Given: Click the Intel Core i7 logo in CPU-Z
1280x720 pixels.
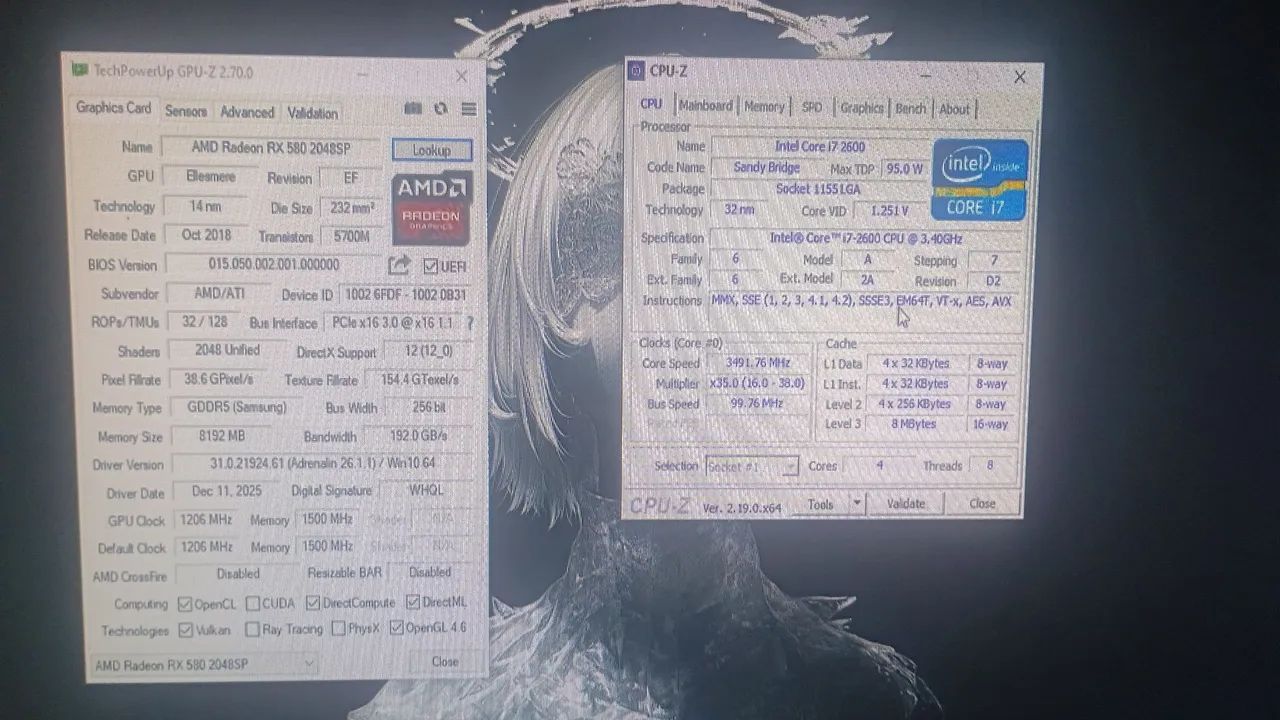Looking at the screenshot, I should 980,180.
